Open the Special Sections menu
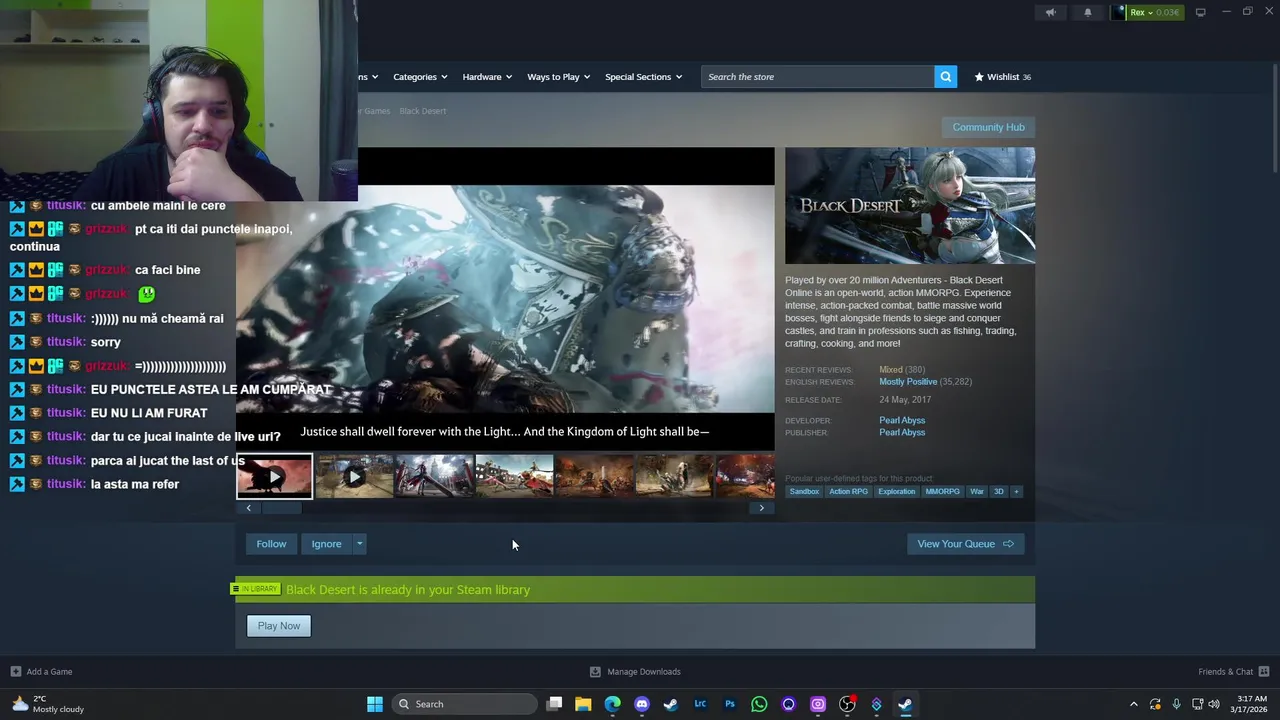Image resolution: width=1280 pixels, height=720 pixels. click(x=643, y=77)
